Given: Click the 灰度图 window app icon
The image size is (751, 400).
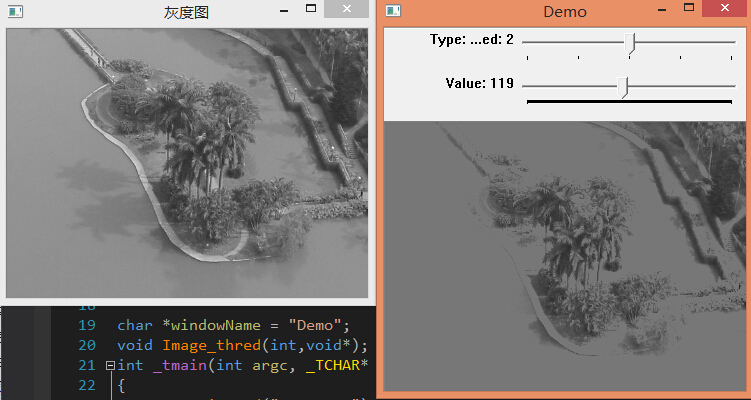Looking at the screenshot, I should pos(15,12).
